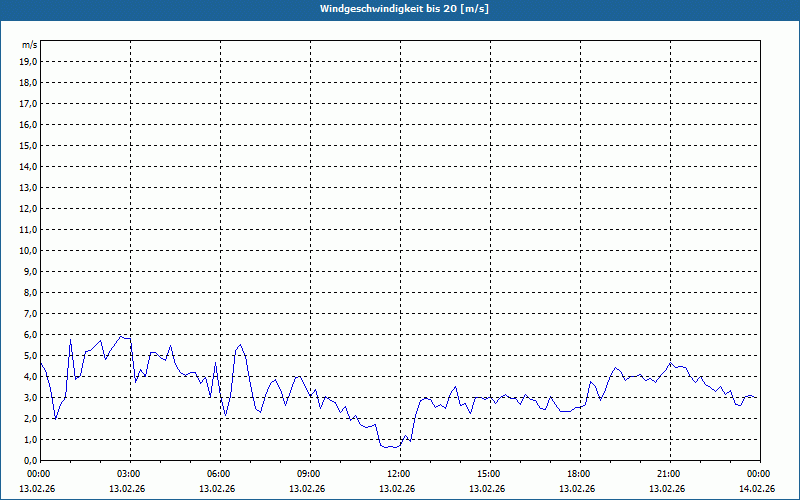
Task: Select the 5,0 y-axis label
Action: pos(30,355)
